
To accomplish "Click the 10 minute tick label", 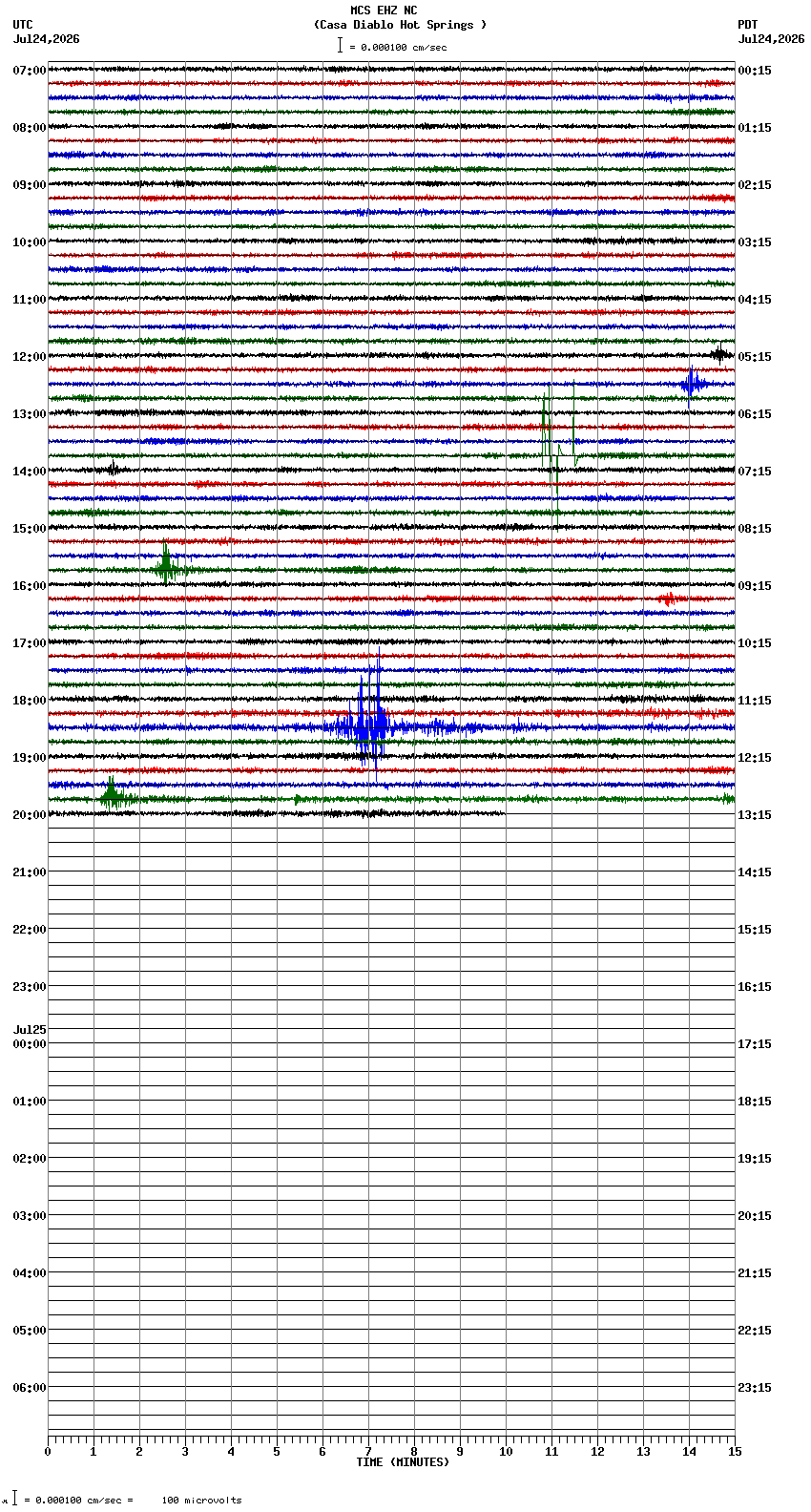I will pyautogui.click(x=506, y=1452).
